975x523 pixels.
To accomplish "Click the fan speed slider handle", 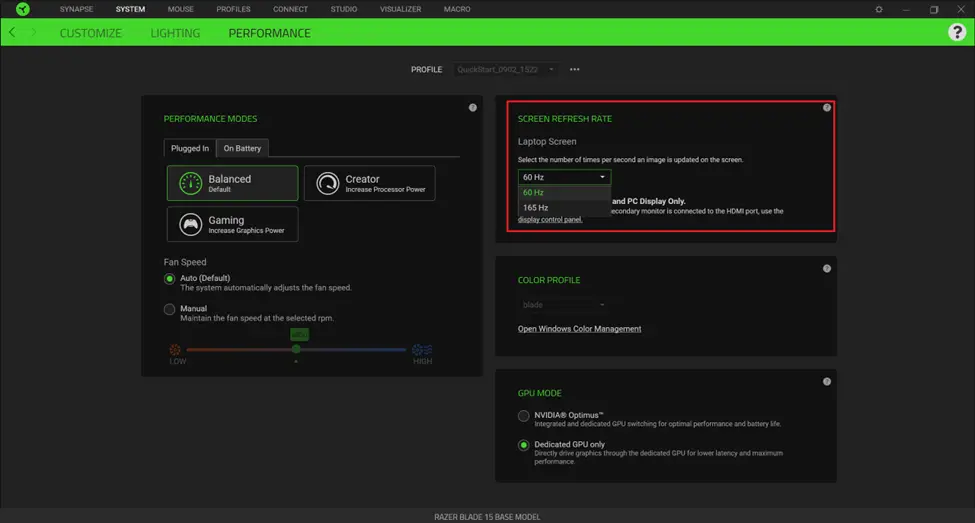I will tap(296, 349).
